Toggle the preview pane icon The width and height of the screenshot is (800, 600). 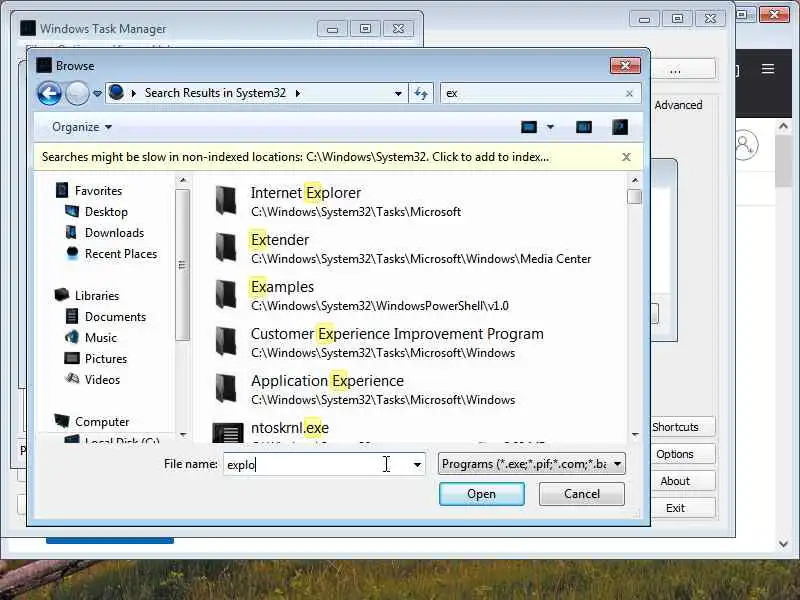tap(584, 127)
